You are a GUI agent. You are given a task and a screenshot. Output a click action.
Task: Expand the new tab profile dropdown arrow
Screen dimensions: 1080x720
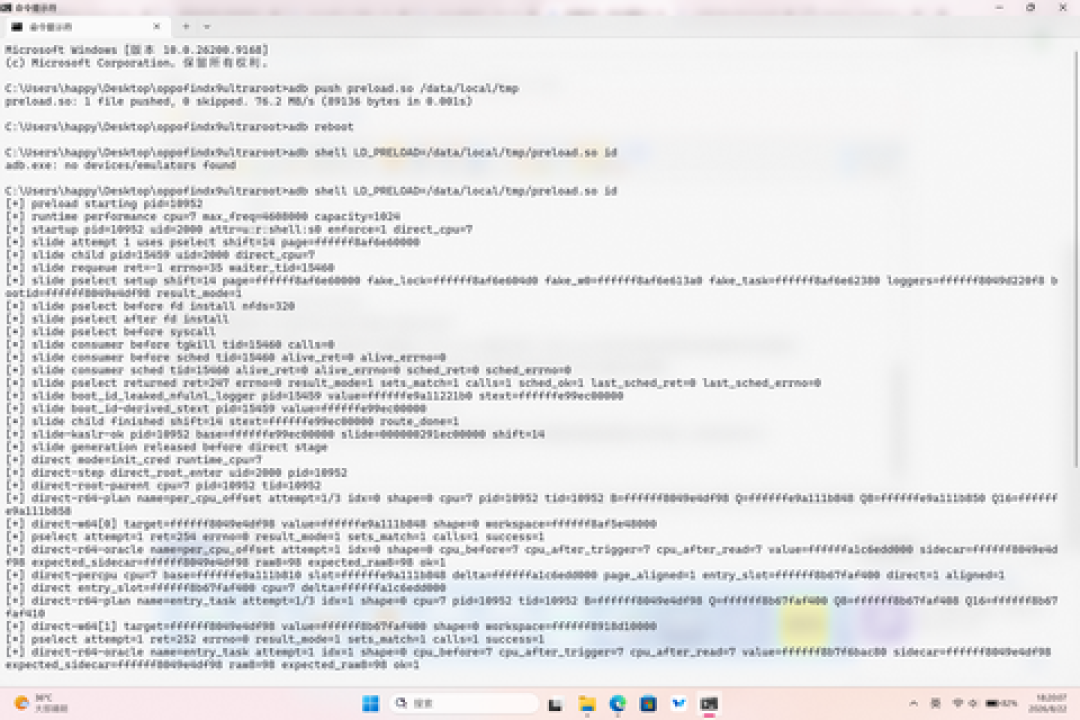point(207,27)
